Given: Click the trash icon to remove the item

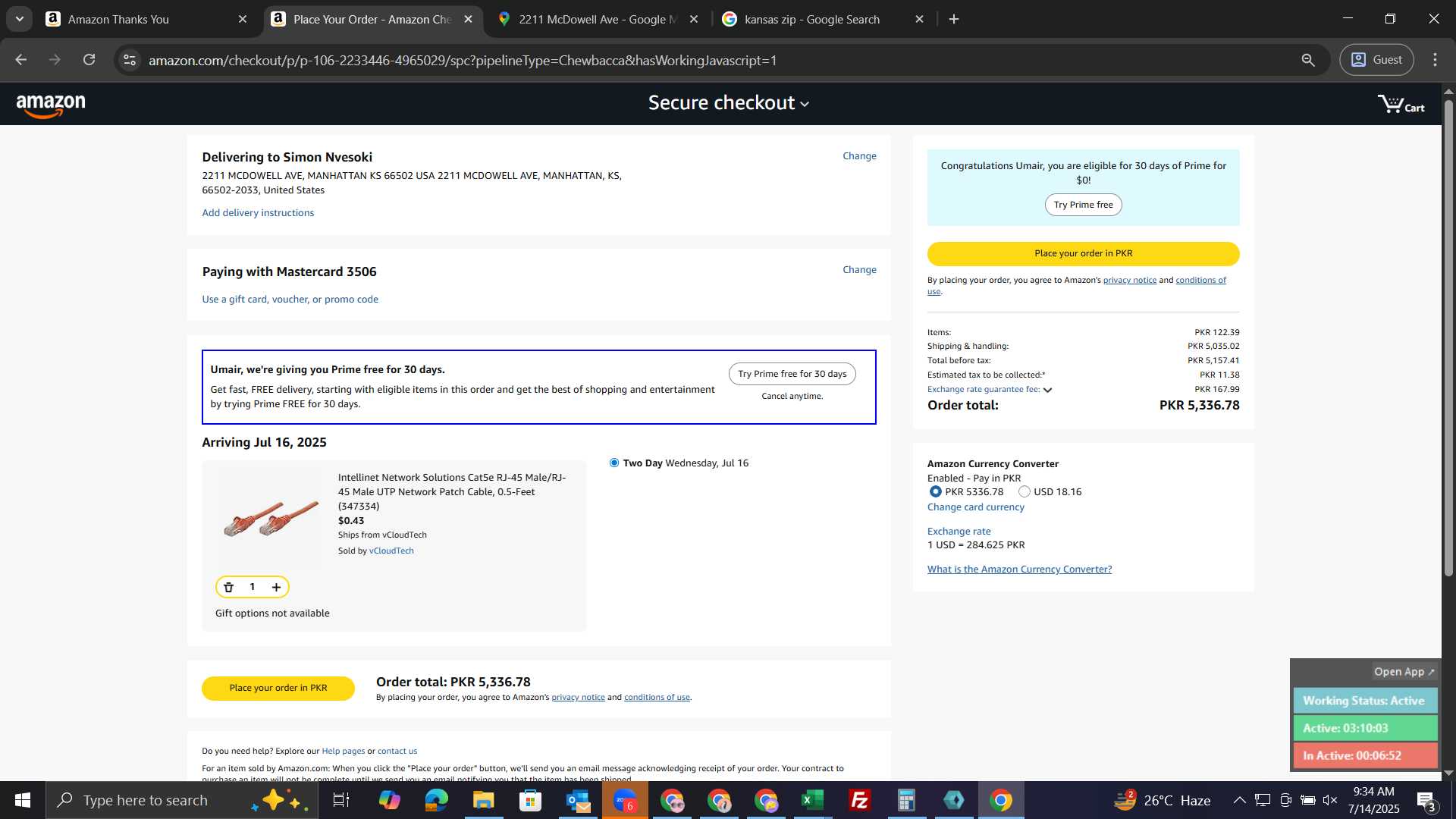Looking at the screenshot, I should pyautogui.click(x=228, y=587).
